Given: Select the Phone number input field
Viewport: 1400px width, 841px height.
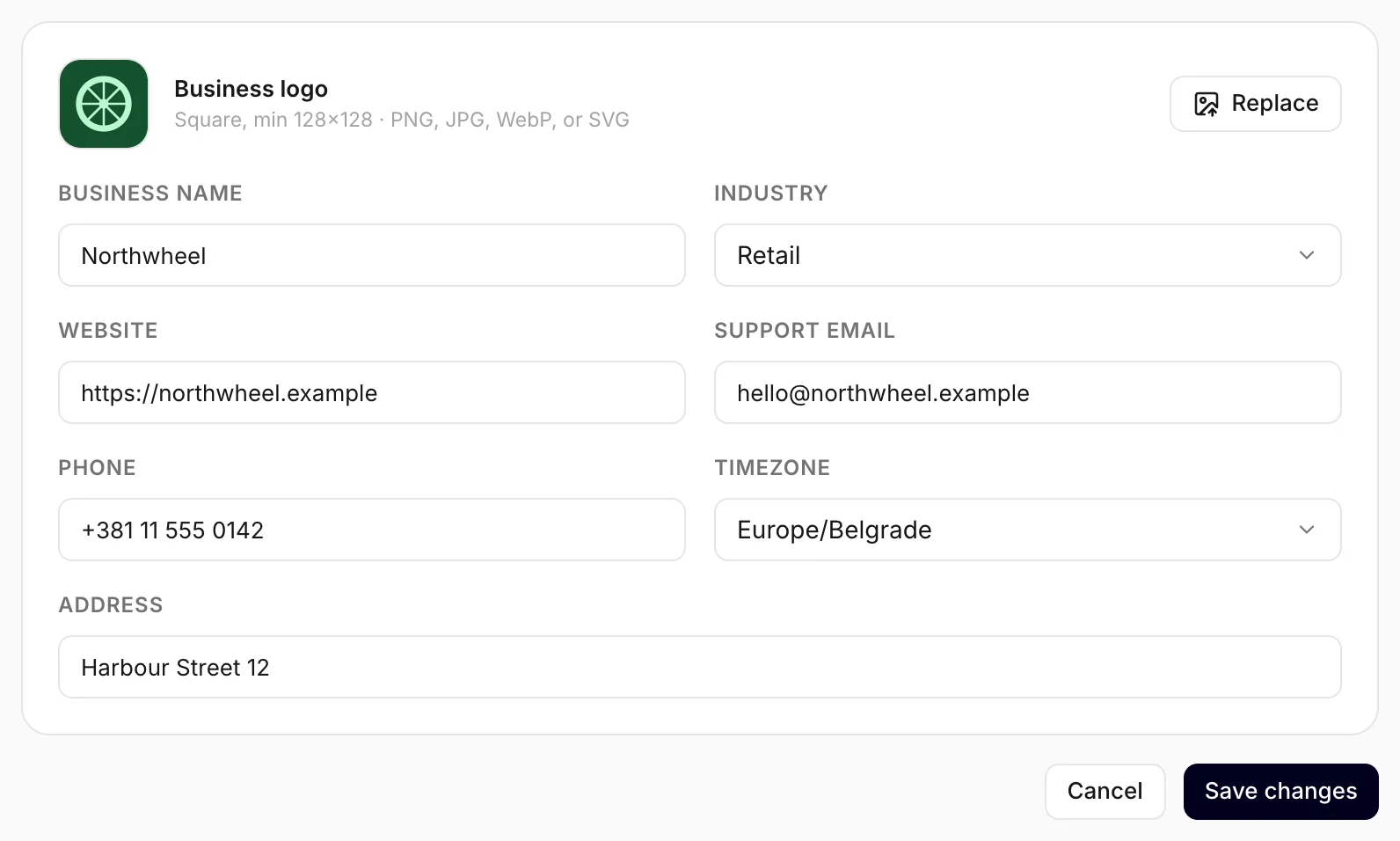Looking at the screenshot, I should 372,530.
